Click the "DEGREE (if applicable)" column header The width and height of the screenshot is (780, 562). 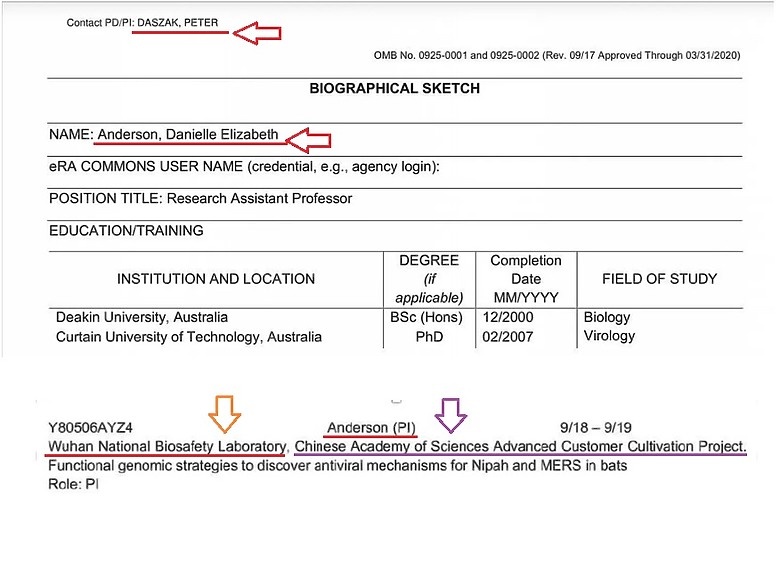click(429, 279)
